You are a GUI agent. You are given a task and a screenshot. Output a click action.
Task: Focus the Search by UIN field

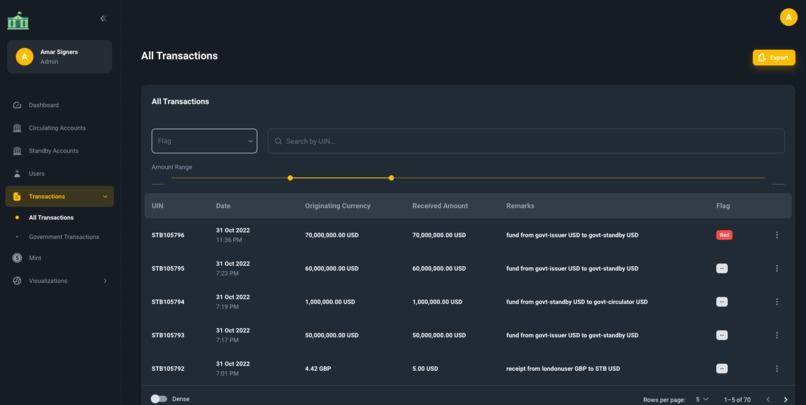[526, 141]
